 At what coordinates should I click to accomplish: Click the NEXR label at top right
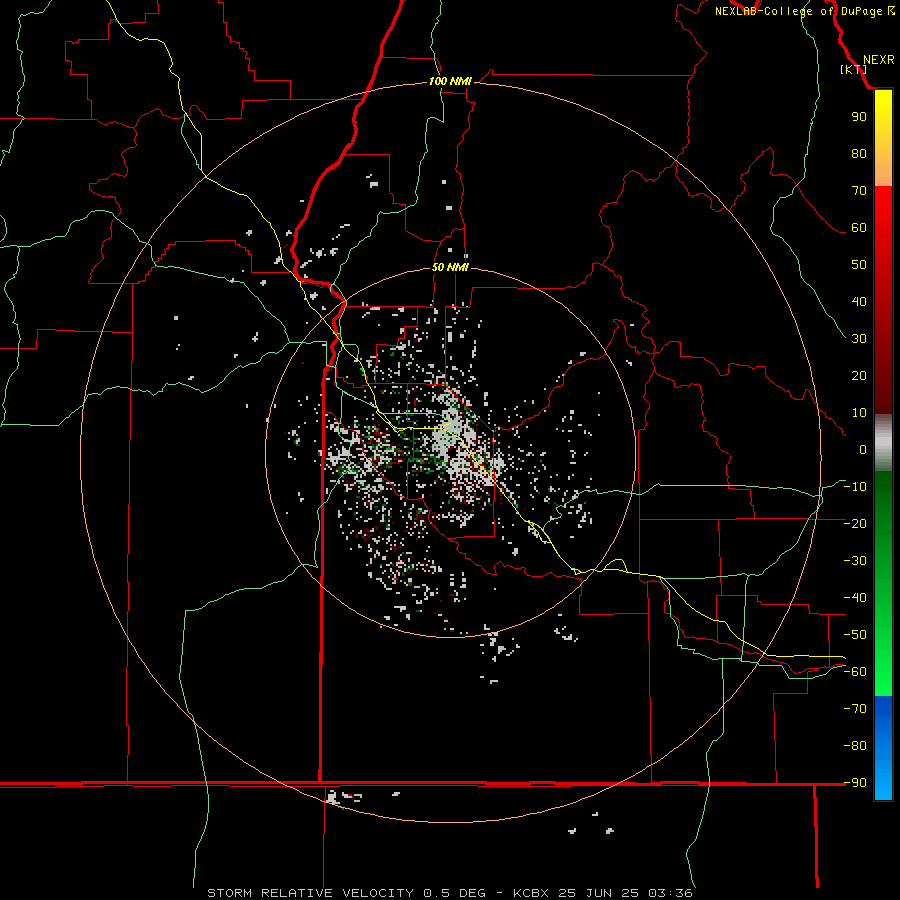[878, 60]
